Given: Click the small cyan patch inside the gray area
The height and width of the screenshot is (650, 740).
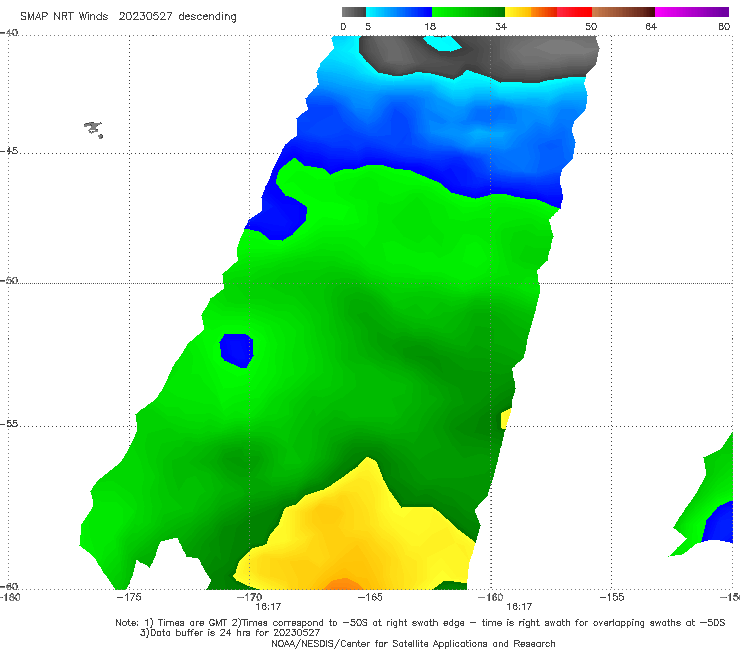Looking at the screenshot, I should point(442,43).
